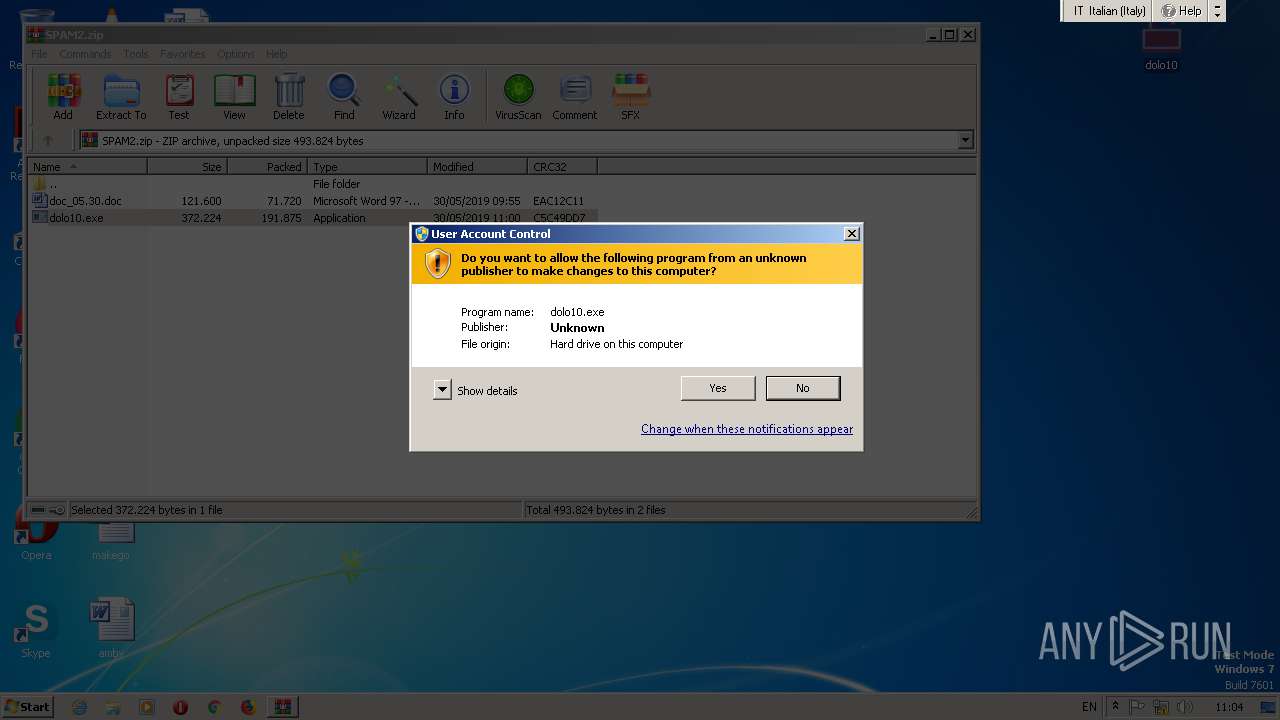Click the Delete toolbar icon
The width and height of the screenshot is (1280, 720).
(289, 97)
